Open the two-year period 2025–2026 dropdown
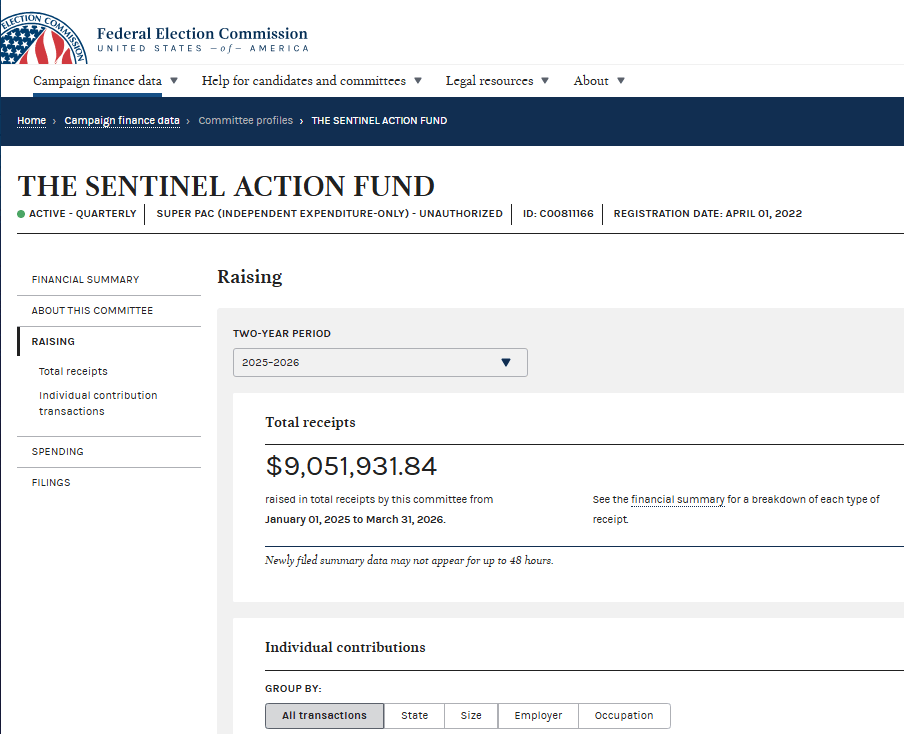904x734 pixels. coord(380,363)
